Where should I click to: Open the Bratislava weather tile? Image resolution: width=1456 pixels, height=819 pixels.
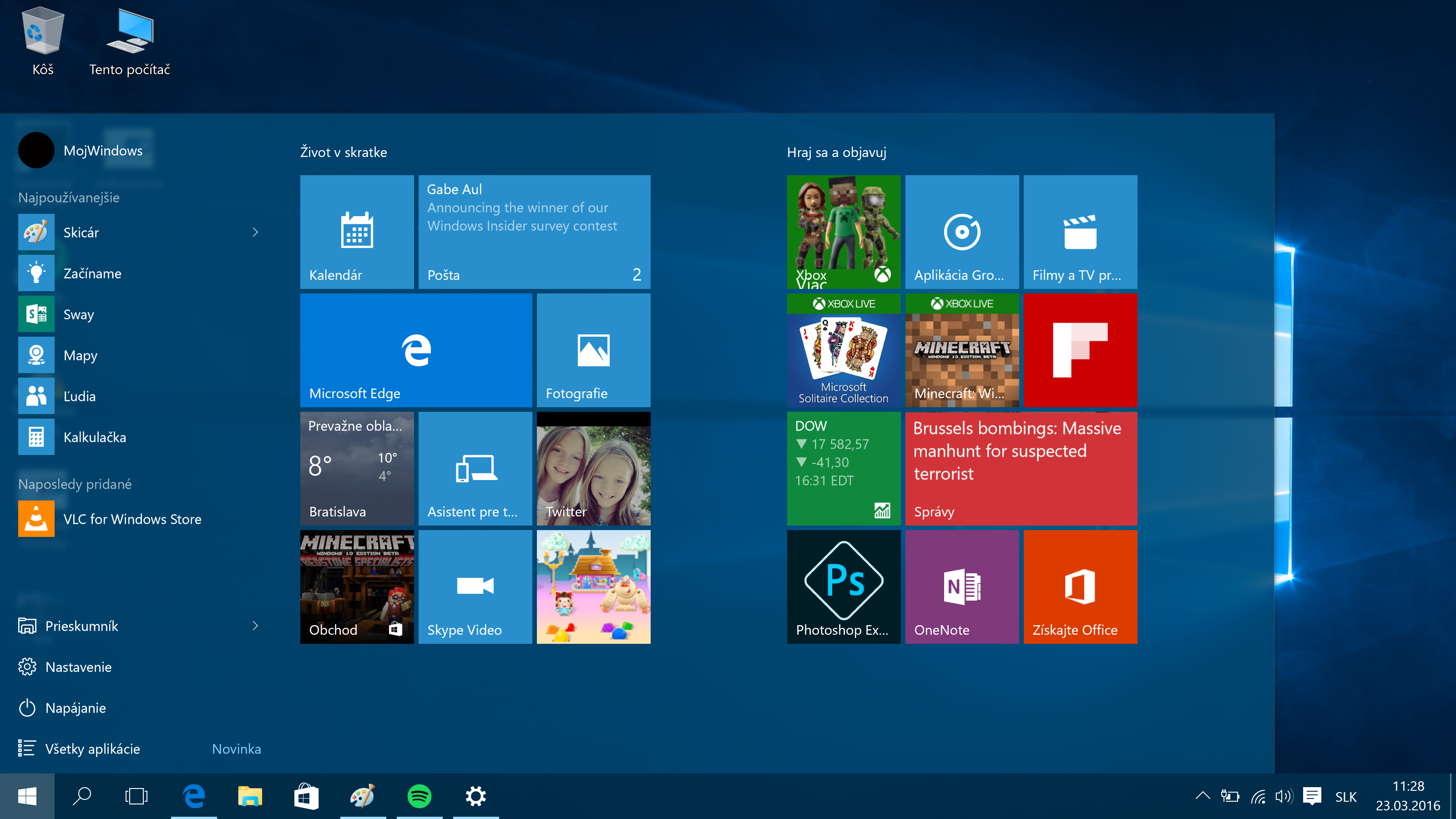tap(357, 468)
